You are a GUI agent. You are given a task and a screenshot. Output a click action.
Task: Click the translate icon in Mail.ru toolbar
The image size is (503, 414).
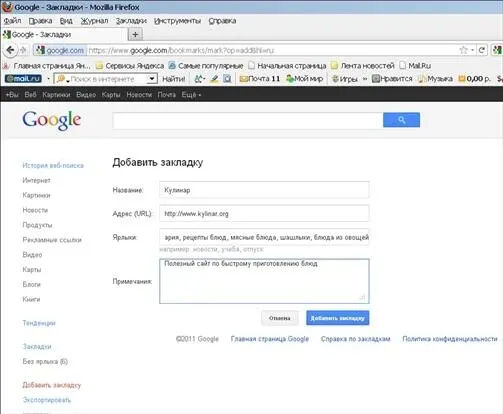point(199,79)
